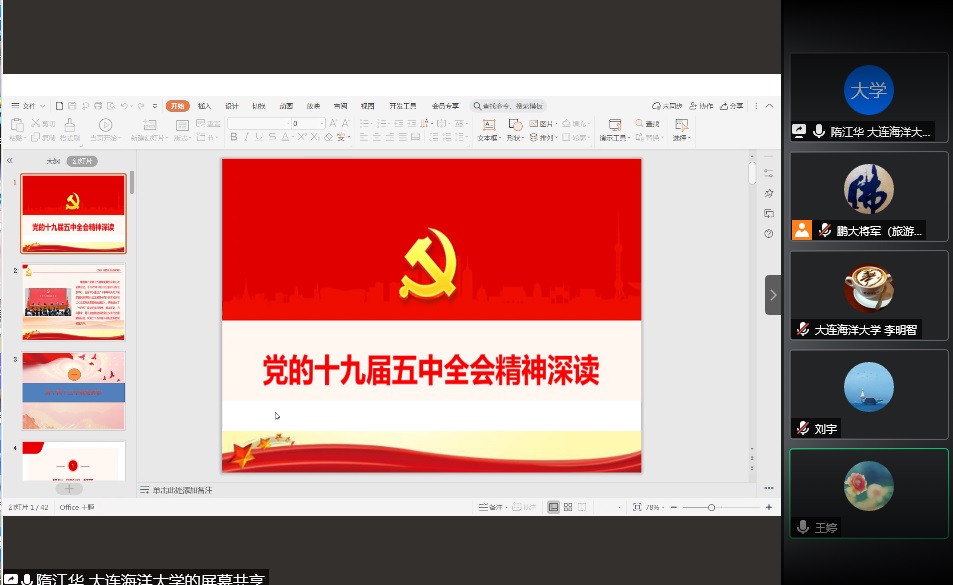Click the Format Painter (格式刷) icon
The height and width of the screenshot is (585, 953).
(x=69, y=129)
